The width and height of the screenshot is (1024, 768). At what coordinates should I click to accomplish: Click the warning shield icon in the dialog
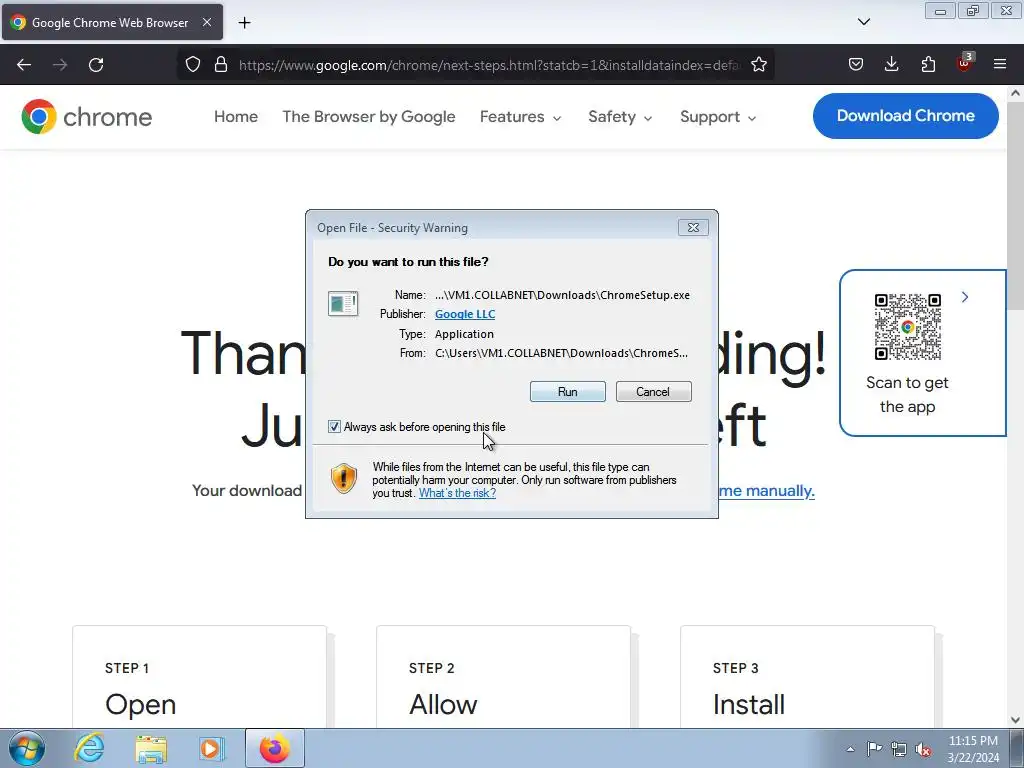pos(344,479)
